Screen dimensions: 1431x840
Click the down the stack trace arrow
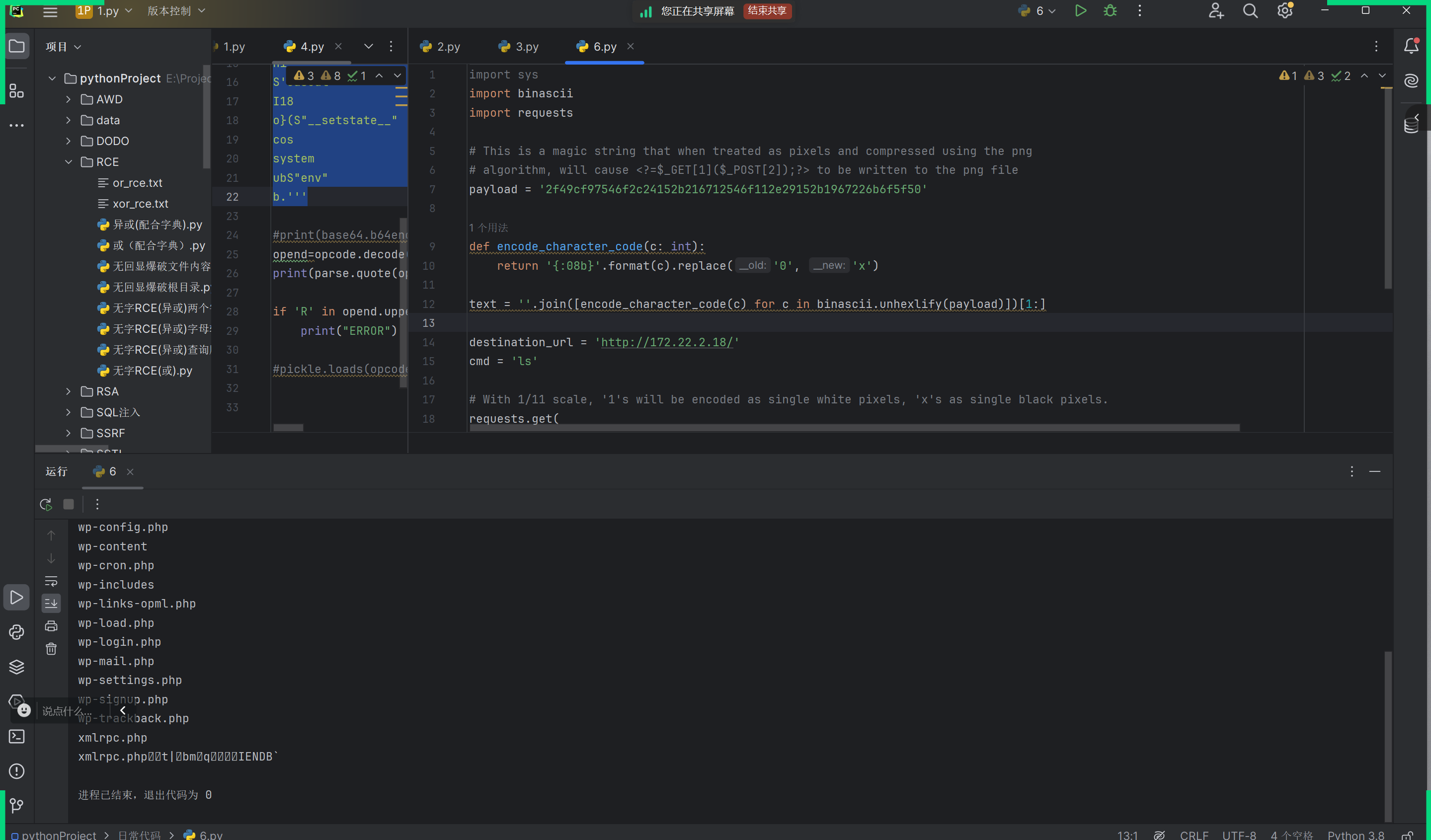click(x=51, y=558)
